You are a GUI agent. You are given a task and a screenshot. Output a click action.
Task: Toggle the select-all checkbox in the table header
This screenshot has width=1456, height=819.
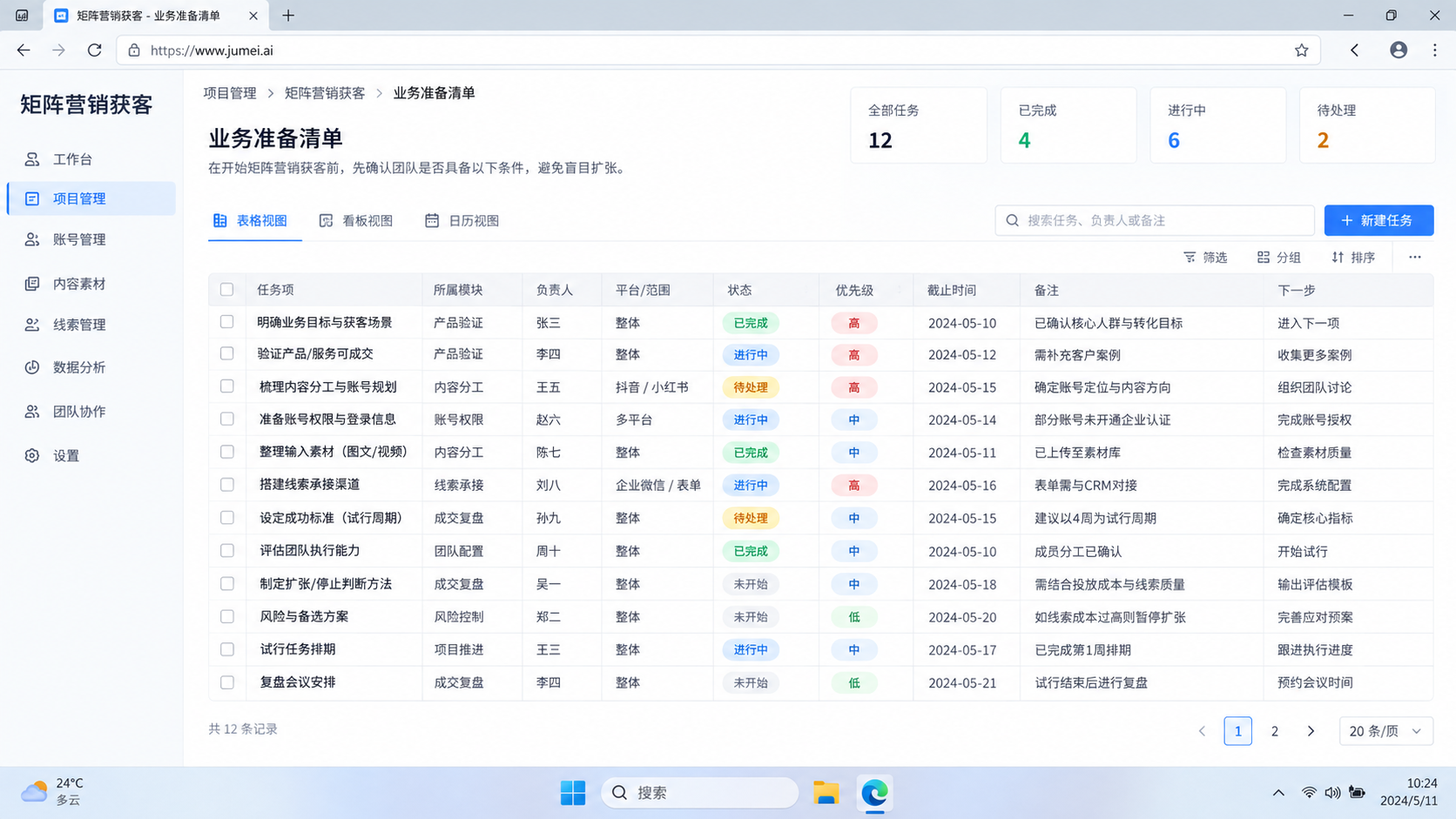(227, 290)
